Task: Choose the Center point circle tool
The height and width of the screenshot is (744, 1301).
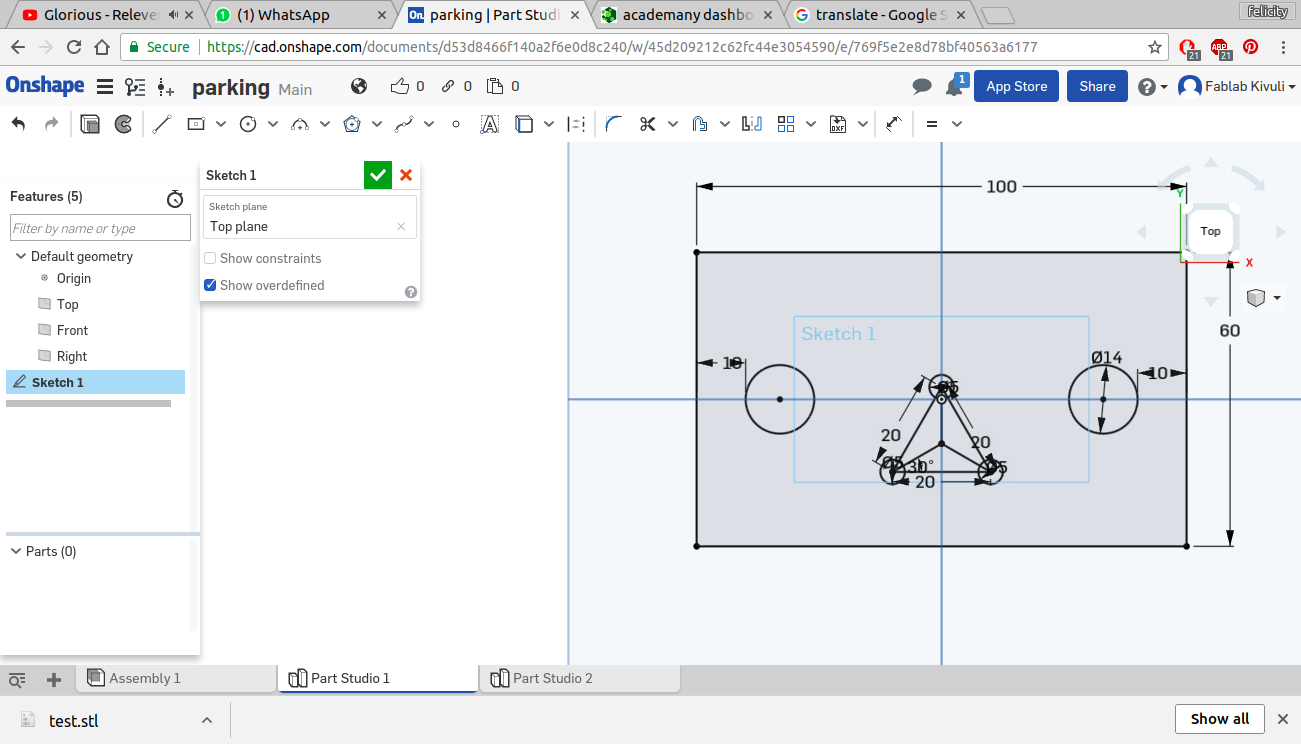Action: pos(248,124)
